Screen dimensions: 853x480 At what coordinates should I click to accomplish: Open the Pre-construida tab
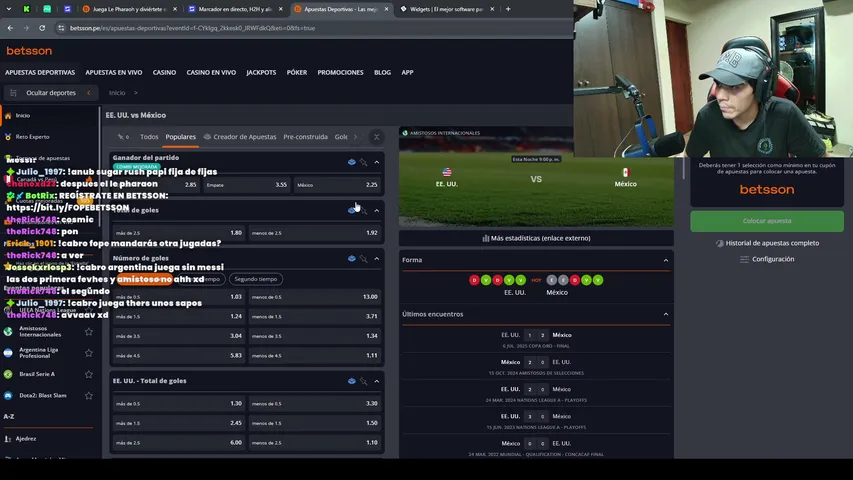pyautogui.click(x=305, y=137)
